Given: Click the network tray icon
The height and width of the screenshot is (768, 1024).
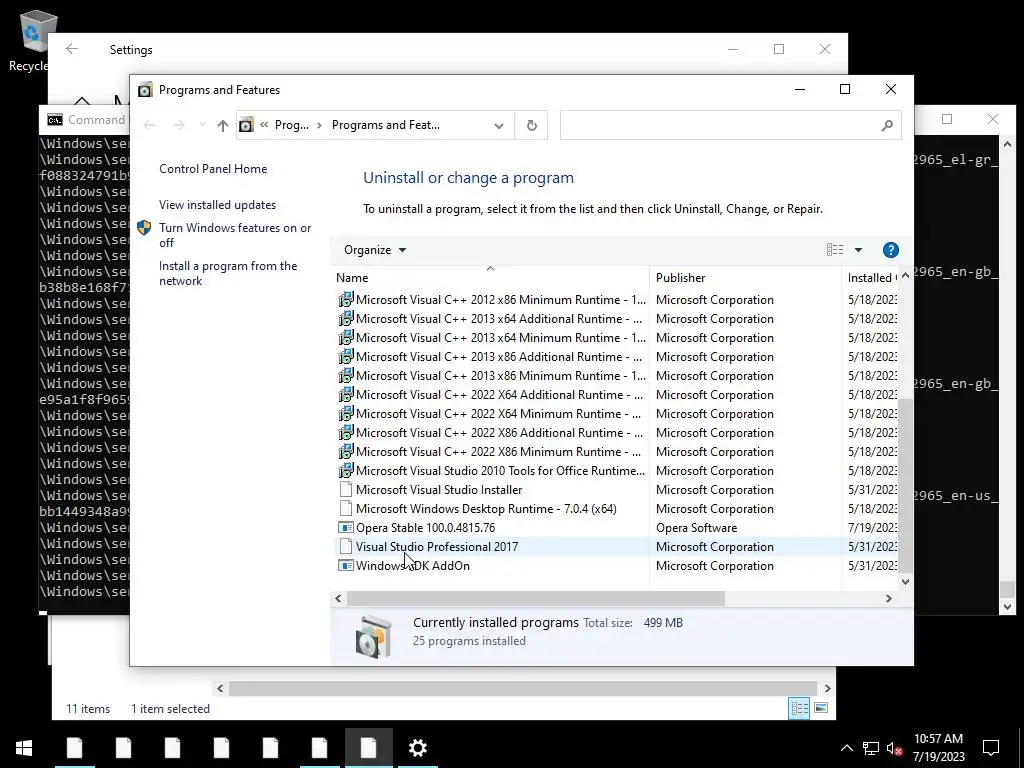Looking at the screenshot, I should [x=871, y=748].
